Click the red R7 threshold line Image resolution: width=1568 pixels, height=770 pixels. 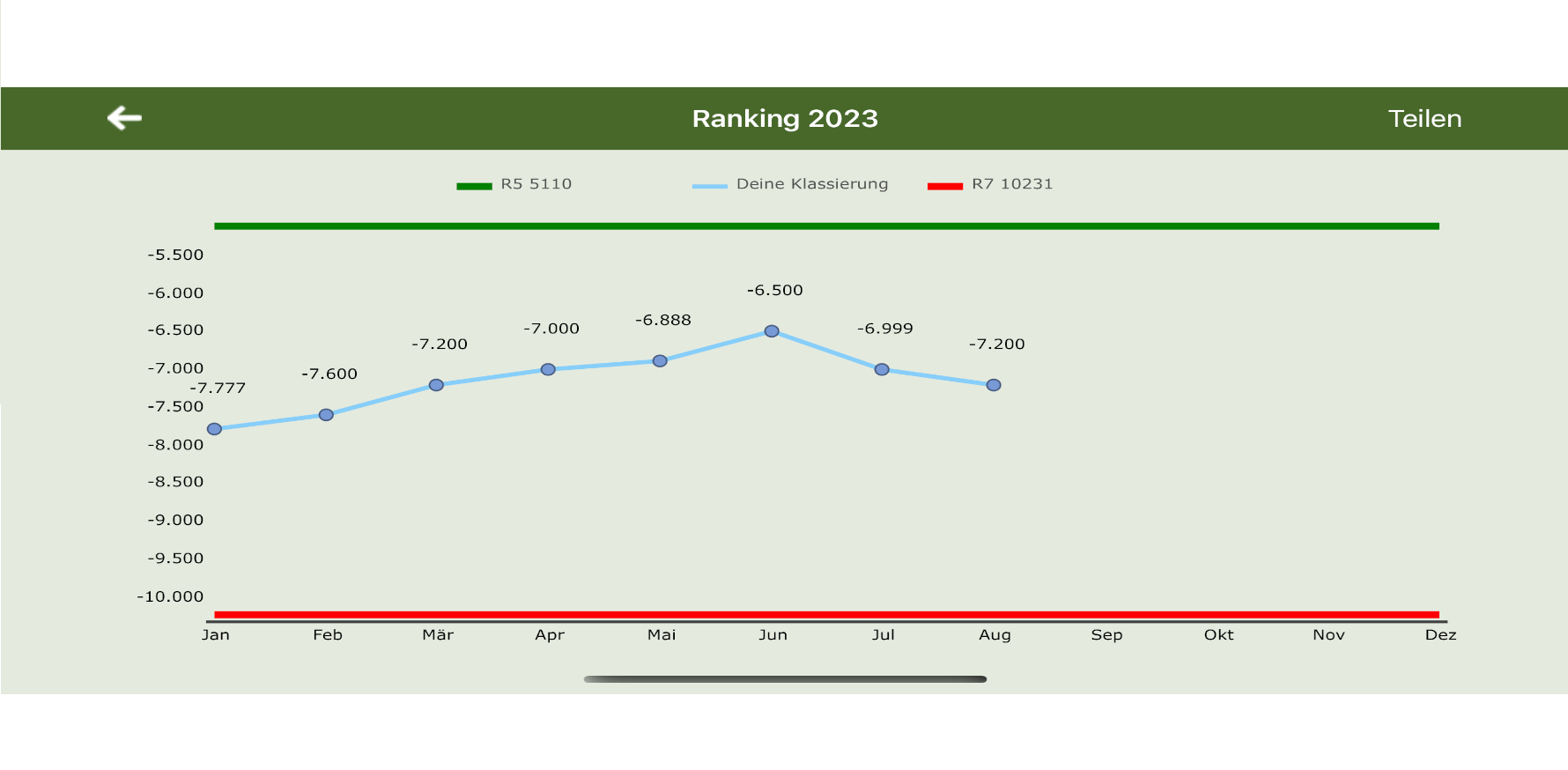pos(826,614)
